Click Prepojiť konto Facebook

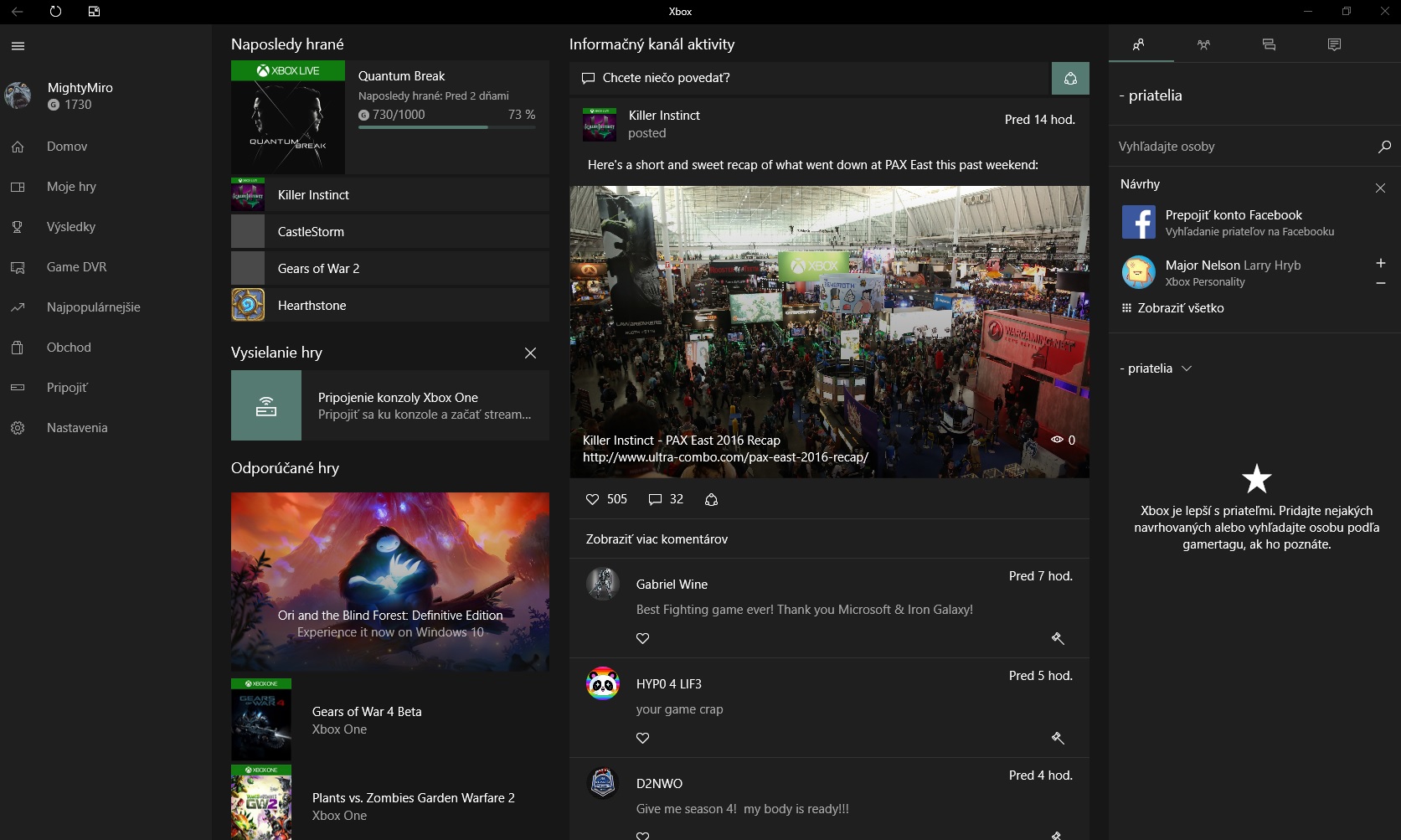1254,223
